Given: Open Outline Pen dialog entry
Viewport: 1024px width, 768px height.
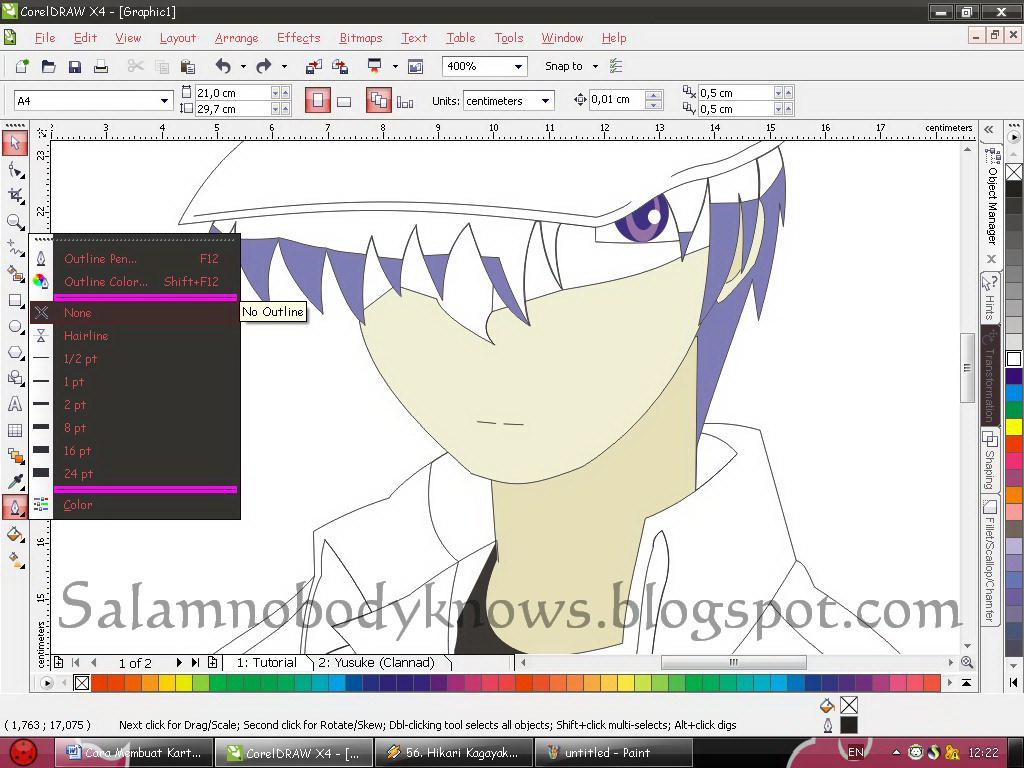Looking at the screenshot, I should click(135, 259).
